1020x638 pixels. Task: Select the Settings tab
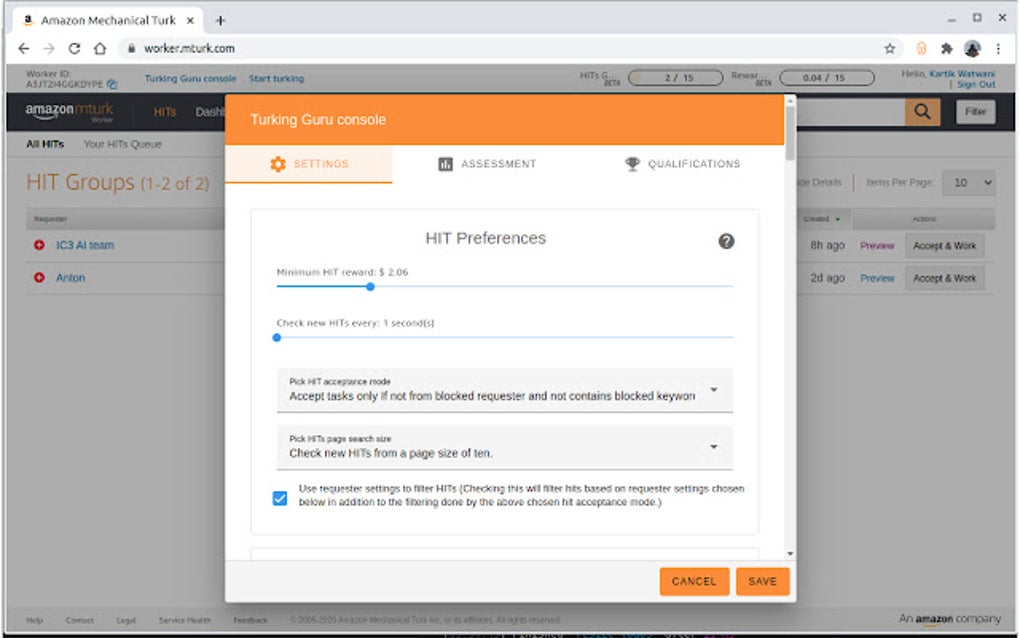(x=309, y=164)
